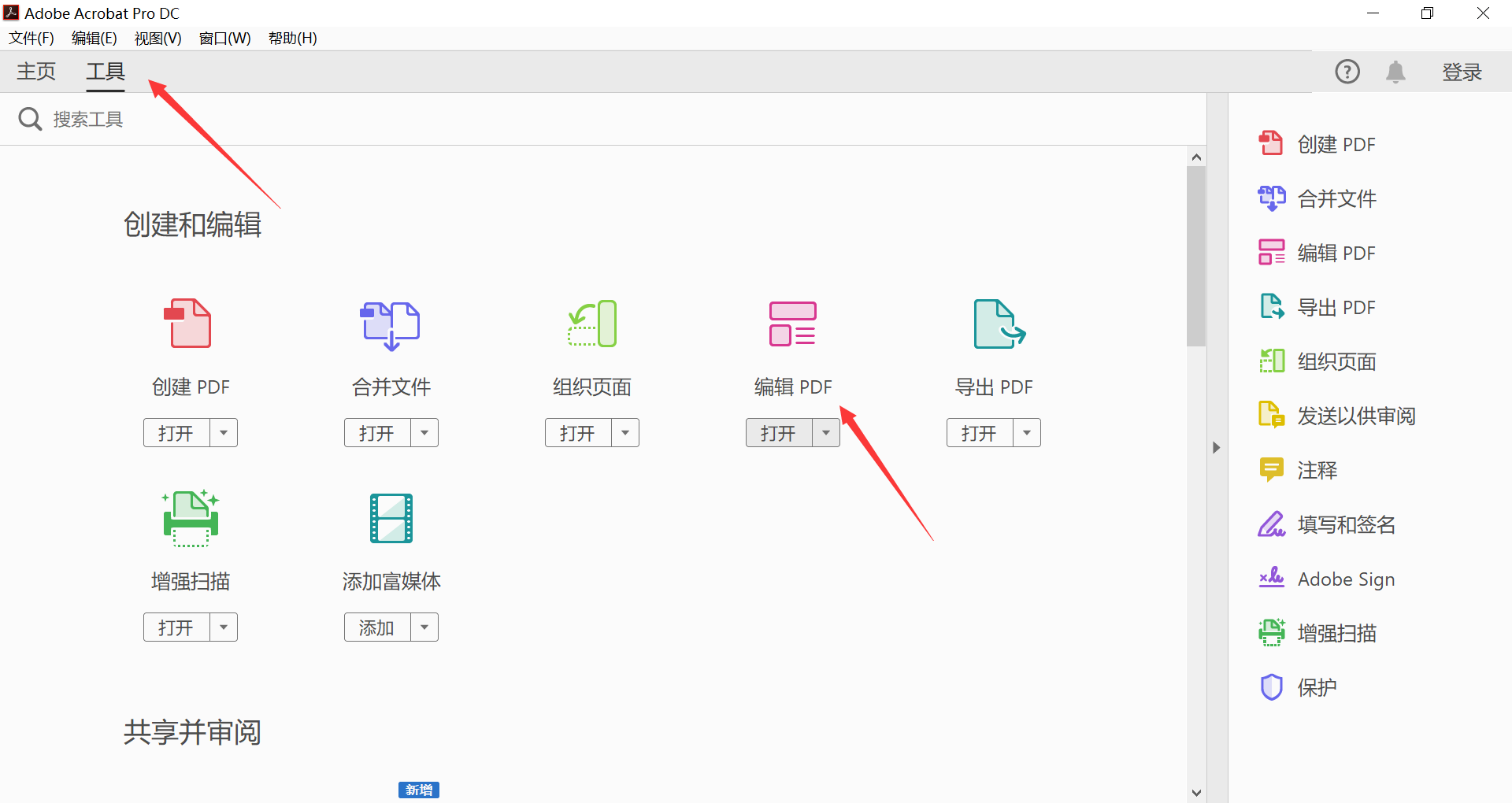
Task: Click the 合并文件 icon in main panel
Action: pyautogui.click(x=391, y=324)
